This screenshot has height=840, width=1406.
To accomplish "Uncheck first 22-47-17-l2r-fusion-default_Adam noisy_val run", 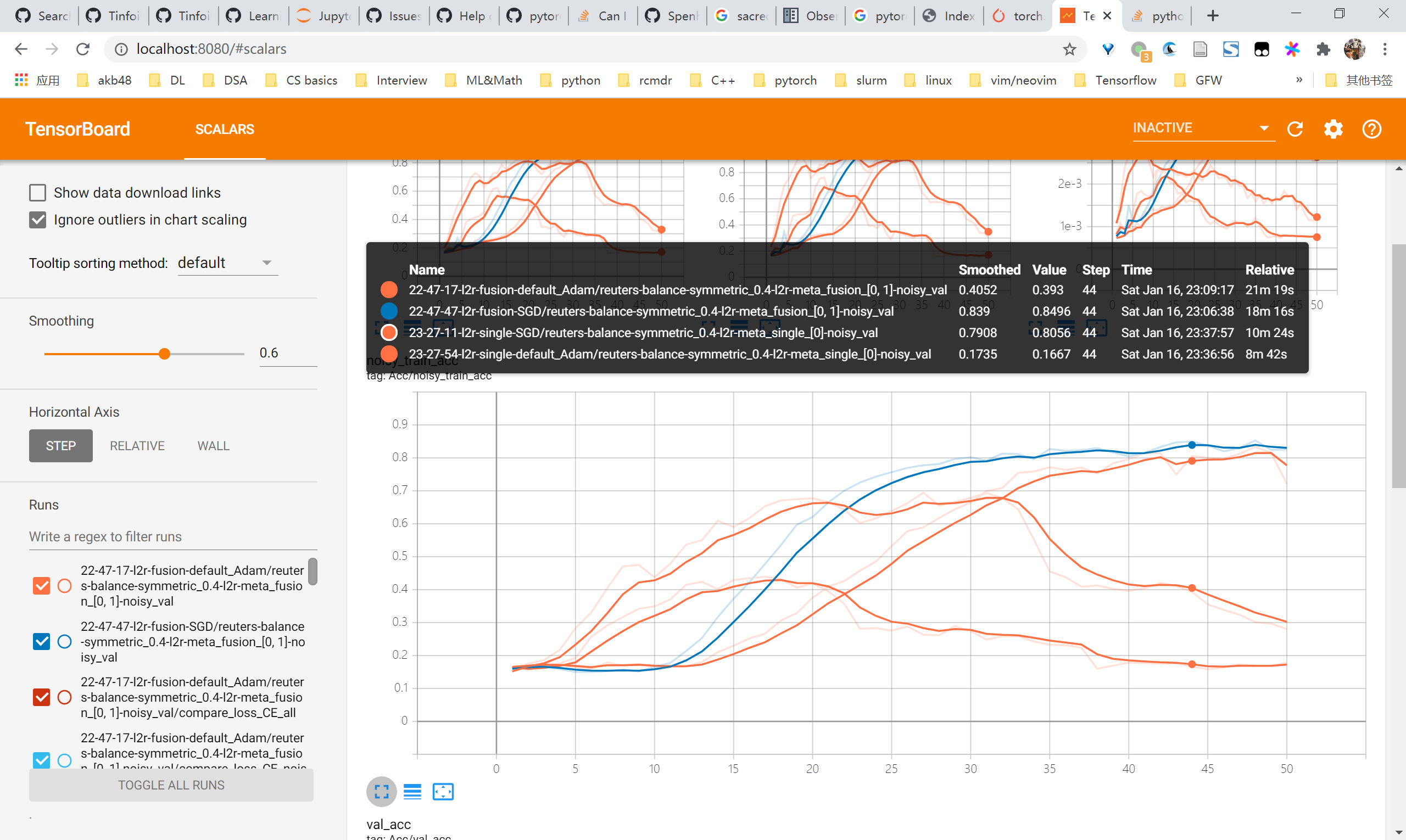I will tap(41, 586).
